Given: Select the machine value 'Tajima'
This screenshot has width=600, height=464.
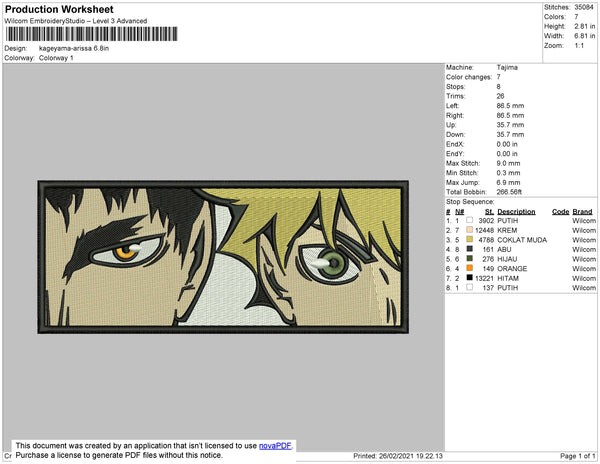Looking at the screenshot, I should coord(507,67).
